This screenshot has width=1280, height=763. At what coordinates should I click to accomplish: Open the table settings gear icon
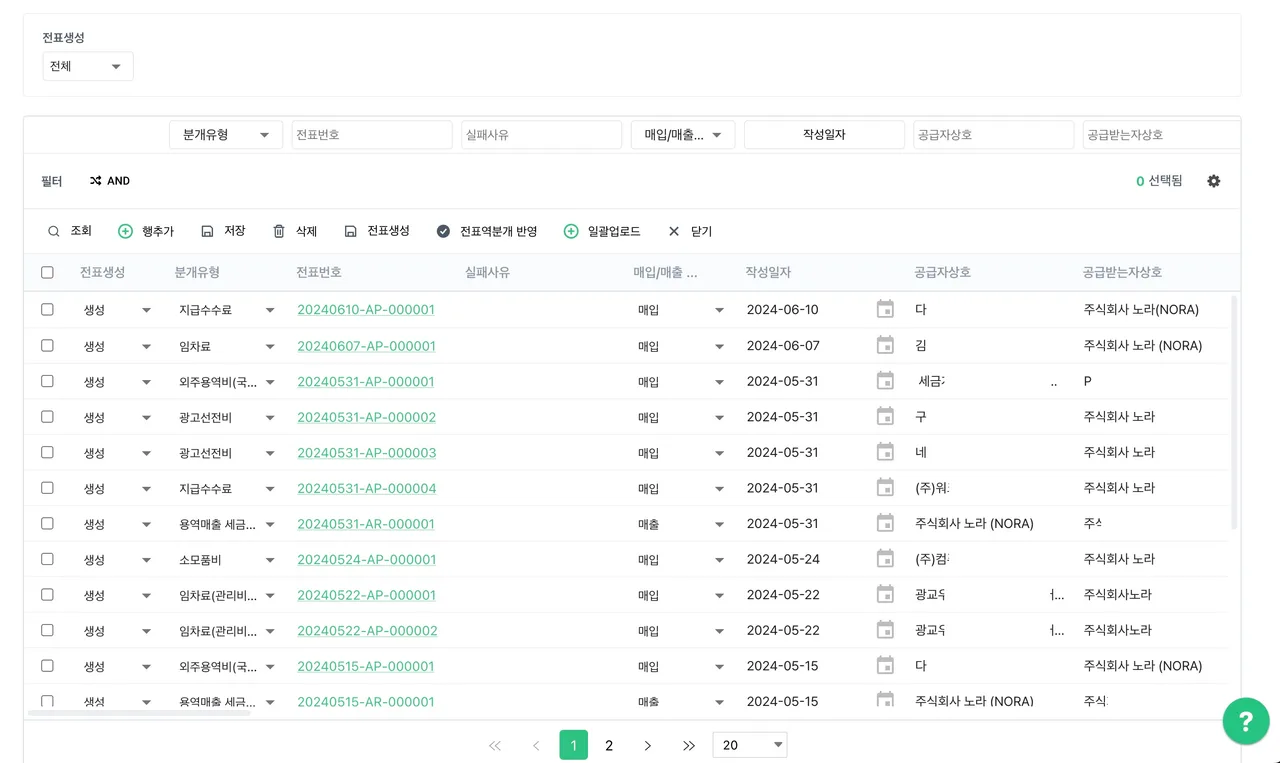1213,181
